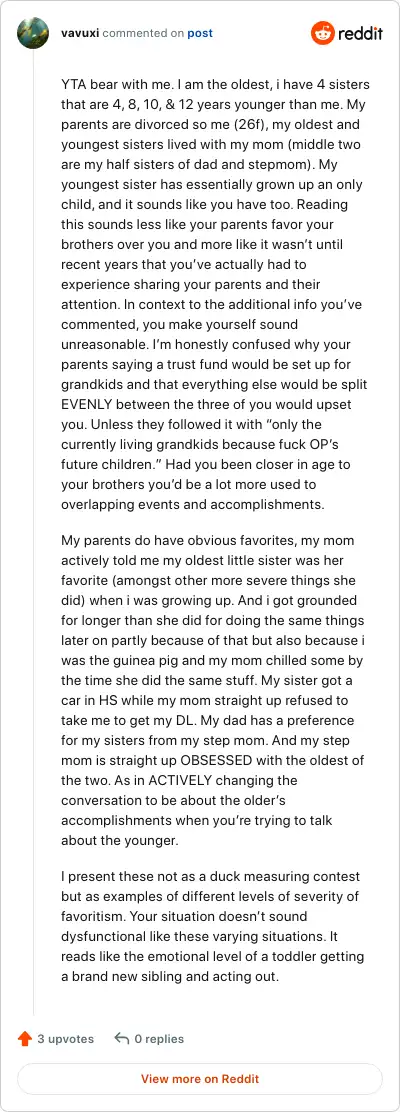This screenshot has width=400, height=1112.
Task: Open the vavuxi username profile
Action: pos(80,33)
